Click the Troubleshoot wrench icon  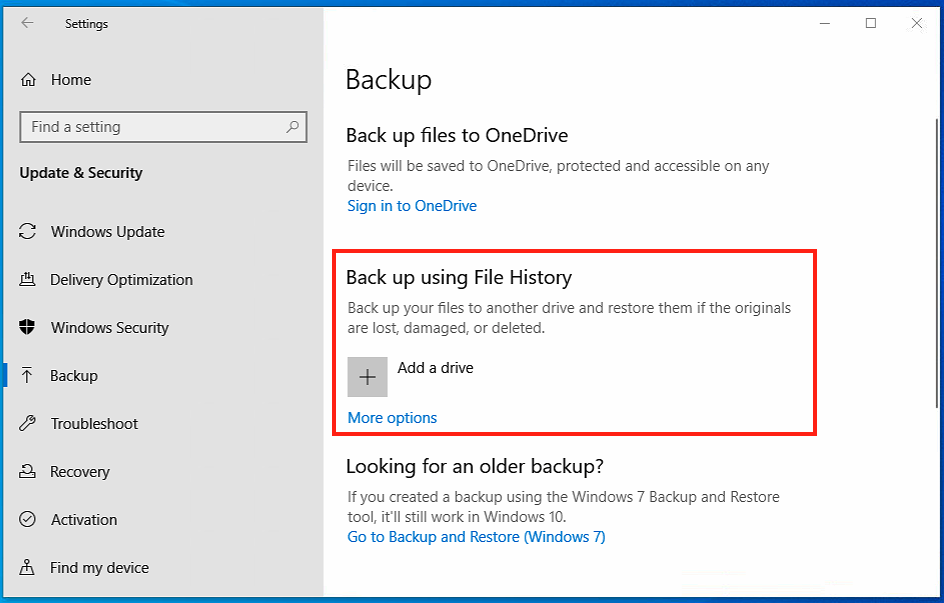29,424
